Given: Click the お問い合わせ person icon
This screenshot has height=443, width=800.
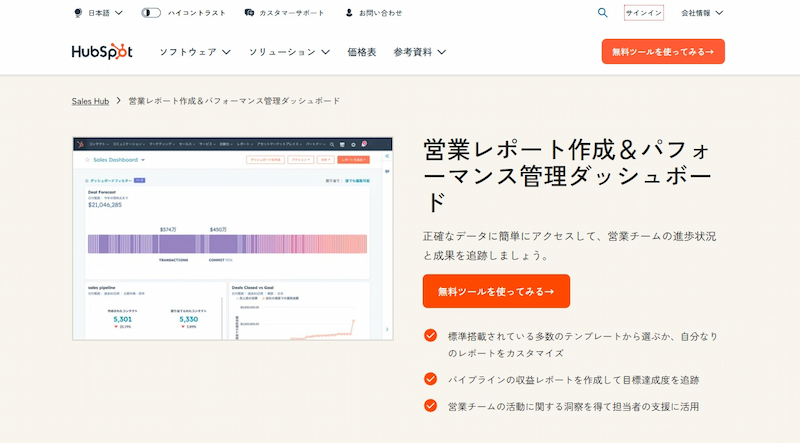Looking at the screenshot, I should point(349,13).
